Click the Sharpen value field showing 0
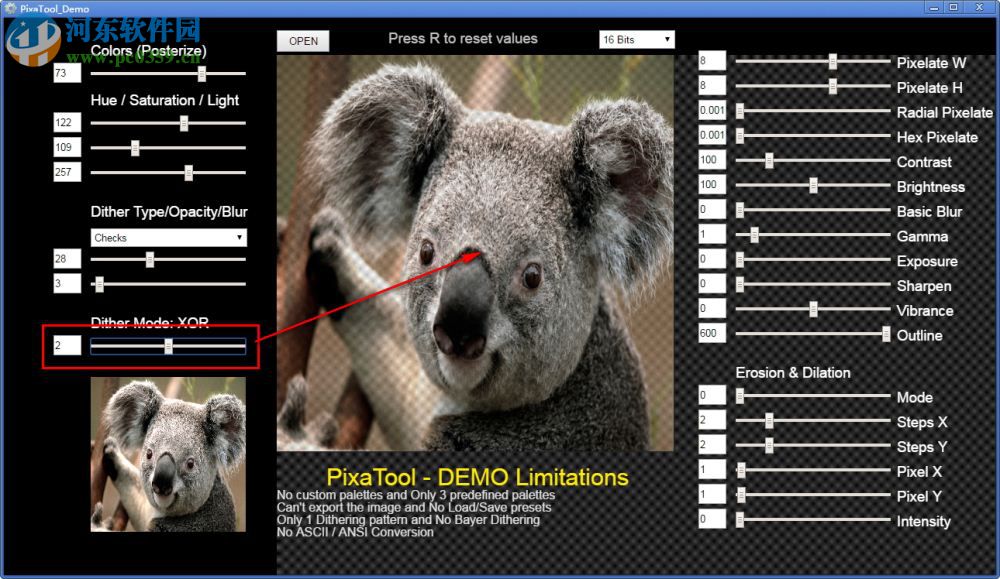 pos(711,285)
